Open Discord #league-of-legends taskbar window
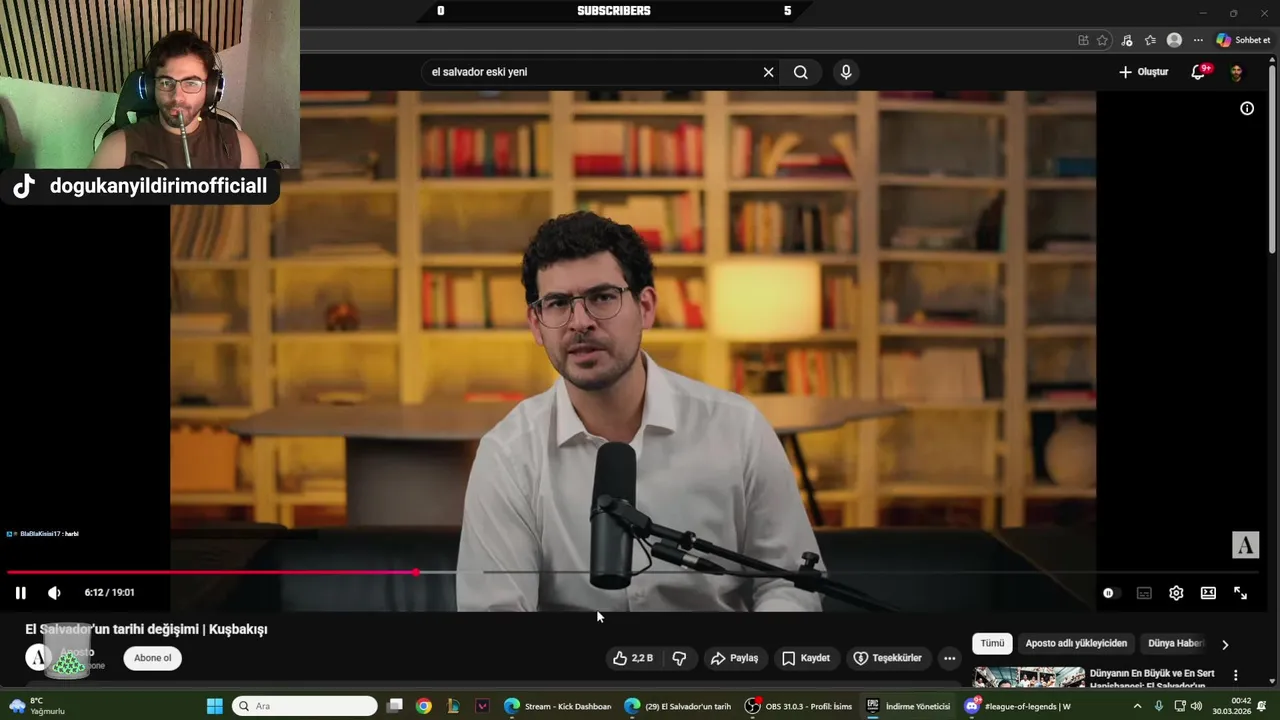 point(1019,706)
